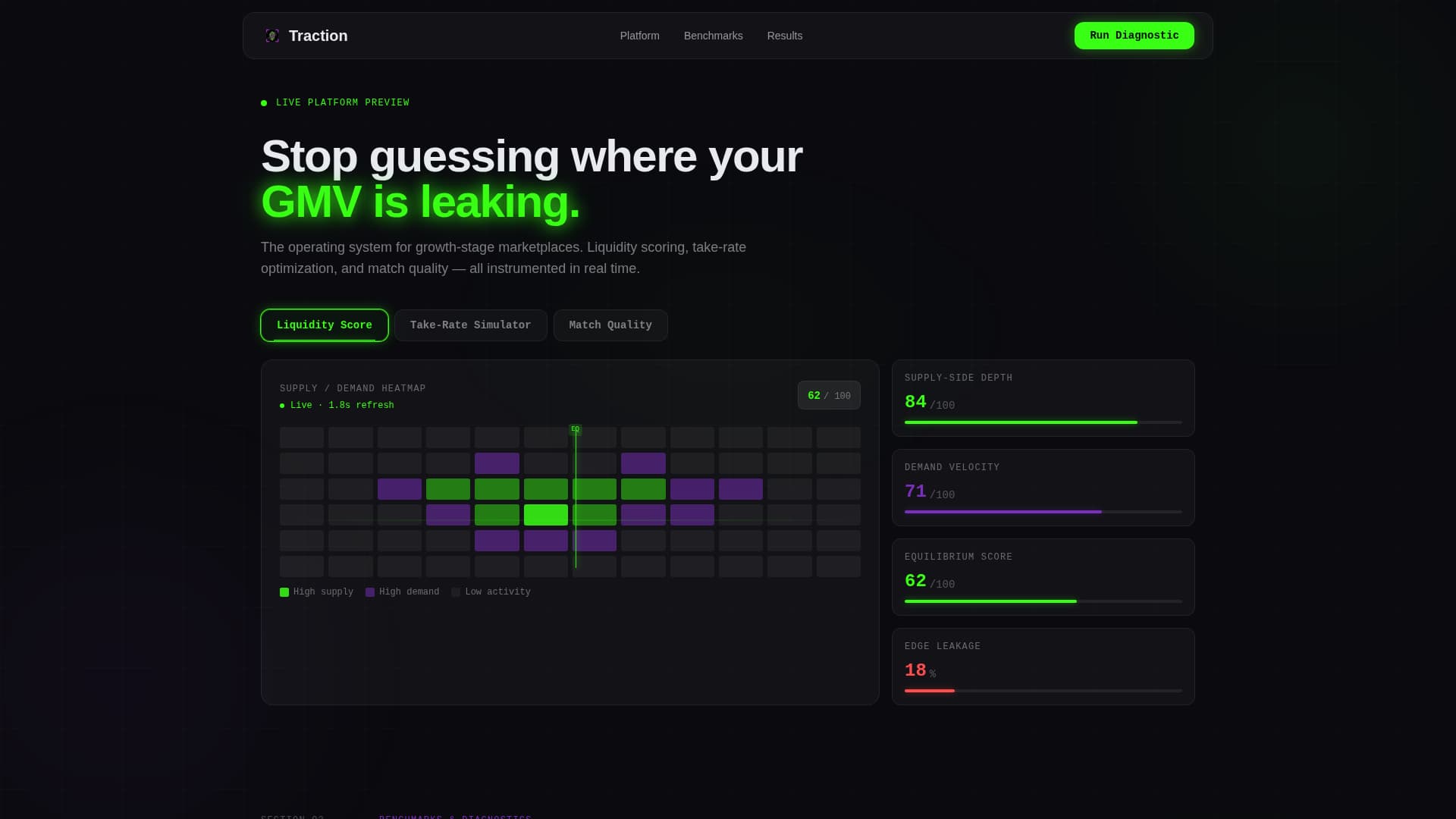Screen dimensions: 1456x819
Task: Click the dark Low activity legend swatch
Action: (x=456, y=592)
